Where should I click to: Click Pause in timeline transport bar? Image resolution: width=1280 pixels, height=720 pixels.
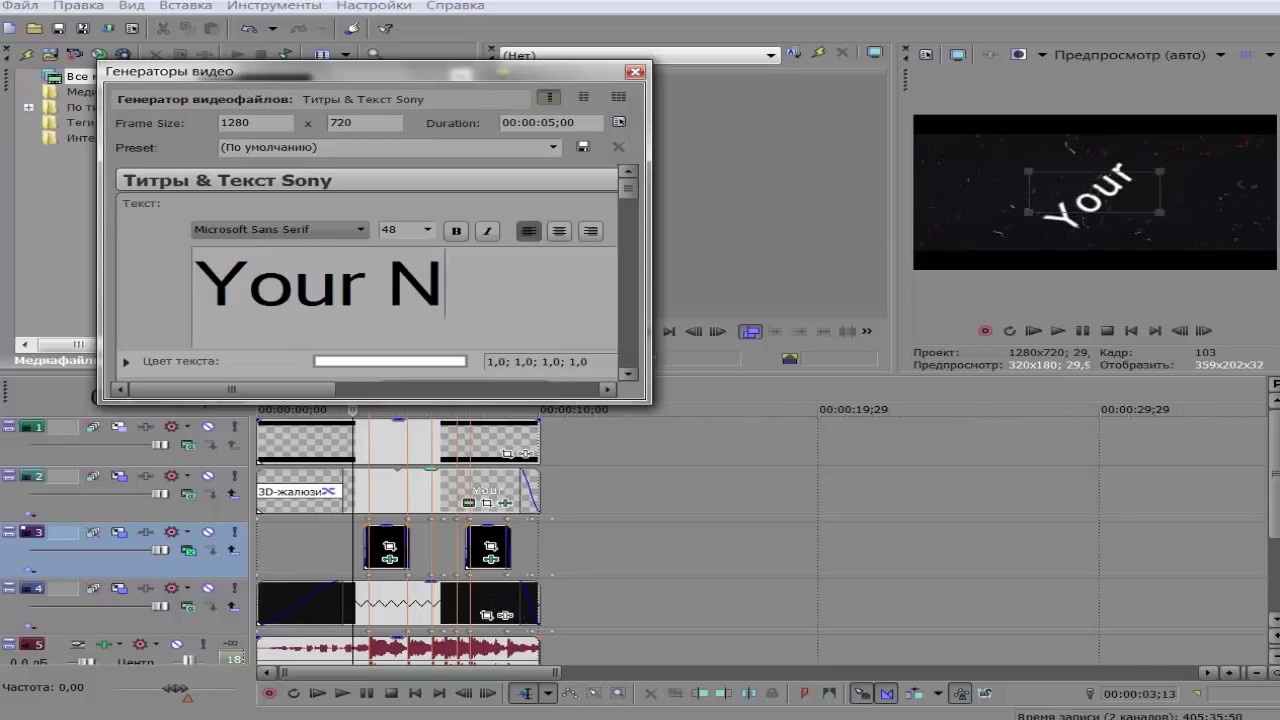[367, 693]
